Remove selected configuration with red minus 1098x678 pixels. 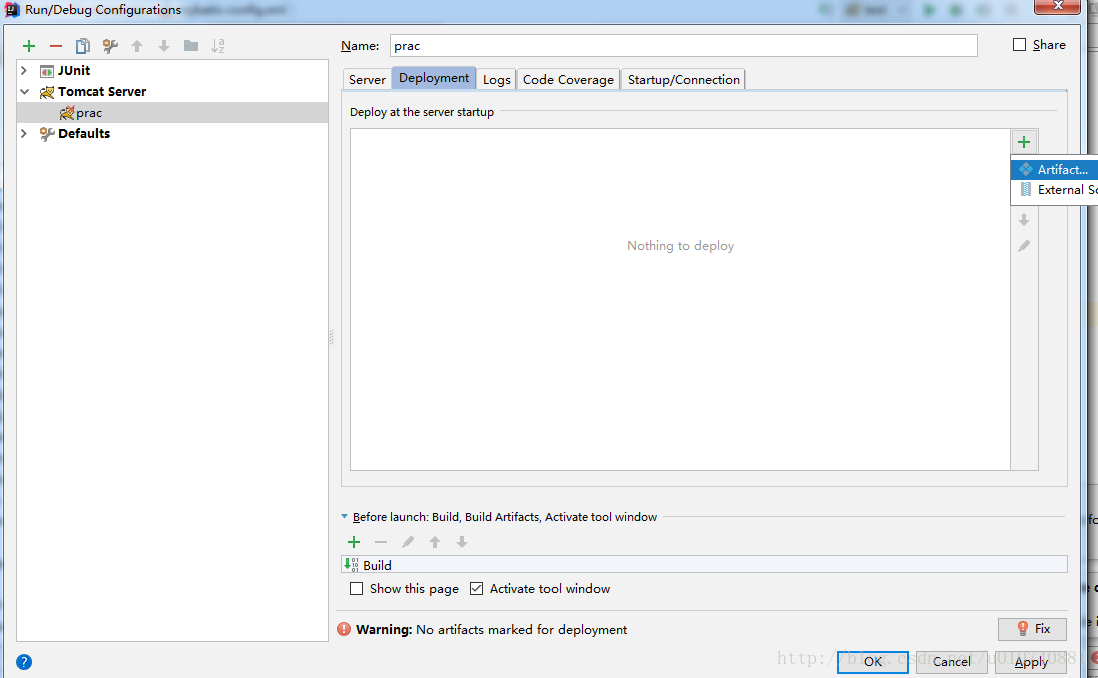pyautogui.click(x=55, y=46)
